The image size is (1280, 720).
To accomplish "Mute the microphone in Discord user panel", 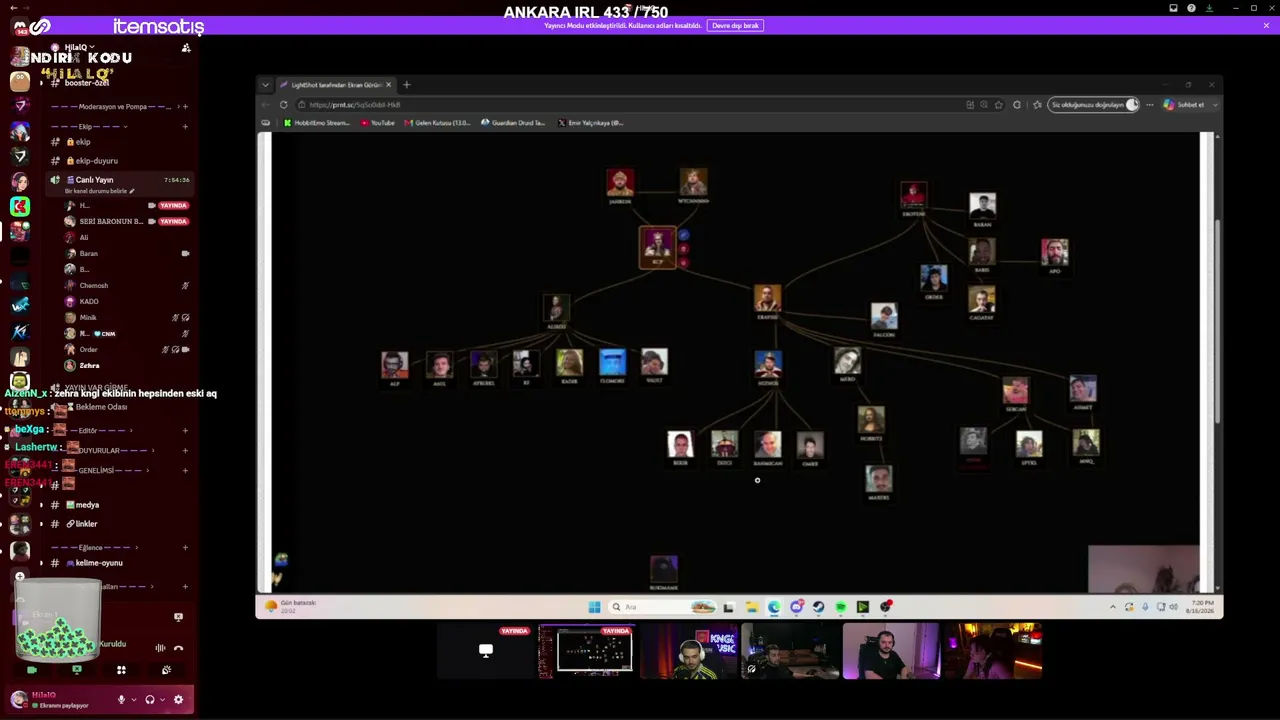I will point(122,700).
